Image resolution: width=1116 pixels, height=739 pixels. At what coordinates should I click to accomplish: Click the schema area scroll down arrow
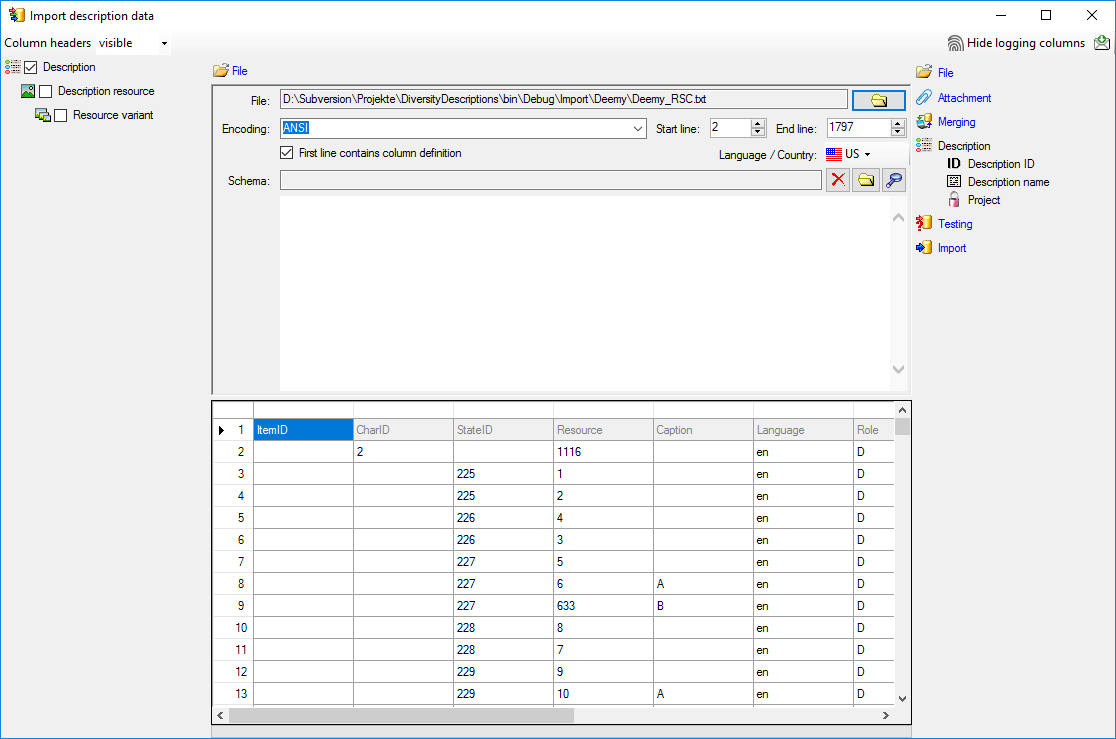898,369
